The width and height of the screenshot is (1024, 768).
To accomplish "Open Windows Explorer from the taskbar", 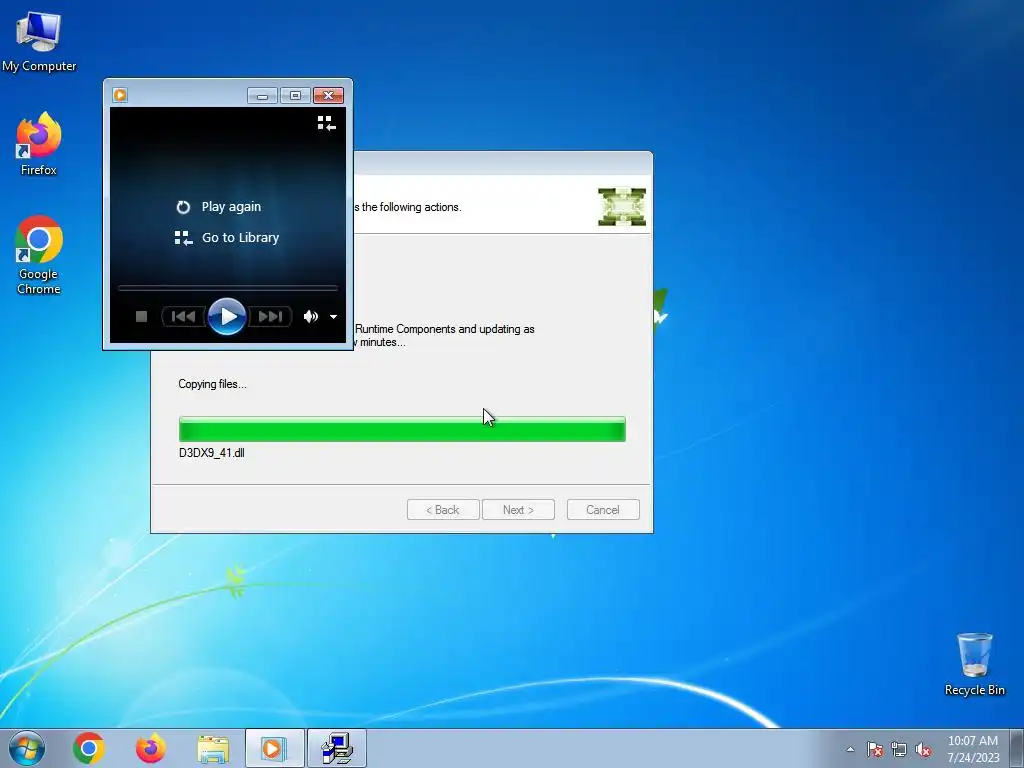I will [x=213, y=748].
